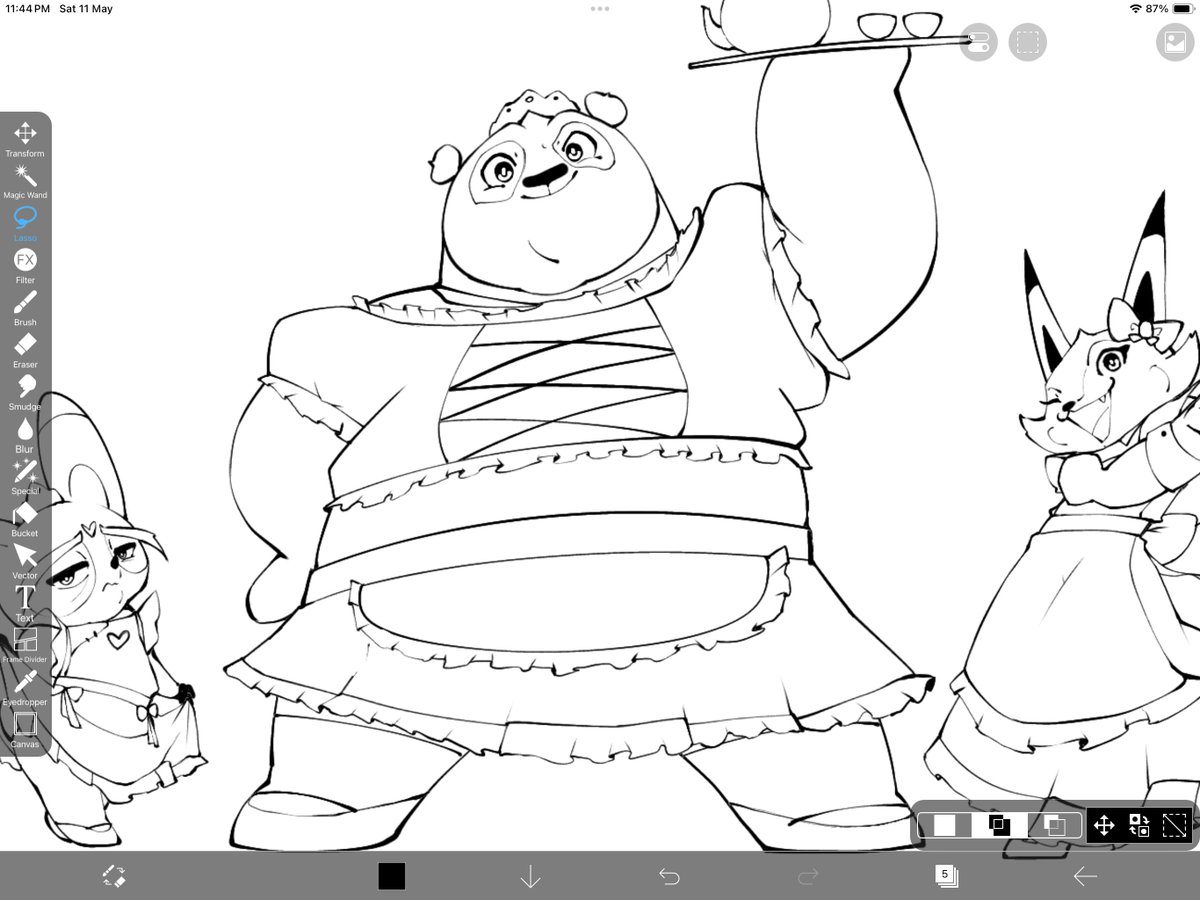Viewport: 1200px width, 900px height.
Task: Select the Bucket fill tool
Action: (x=25, y=519)
